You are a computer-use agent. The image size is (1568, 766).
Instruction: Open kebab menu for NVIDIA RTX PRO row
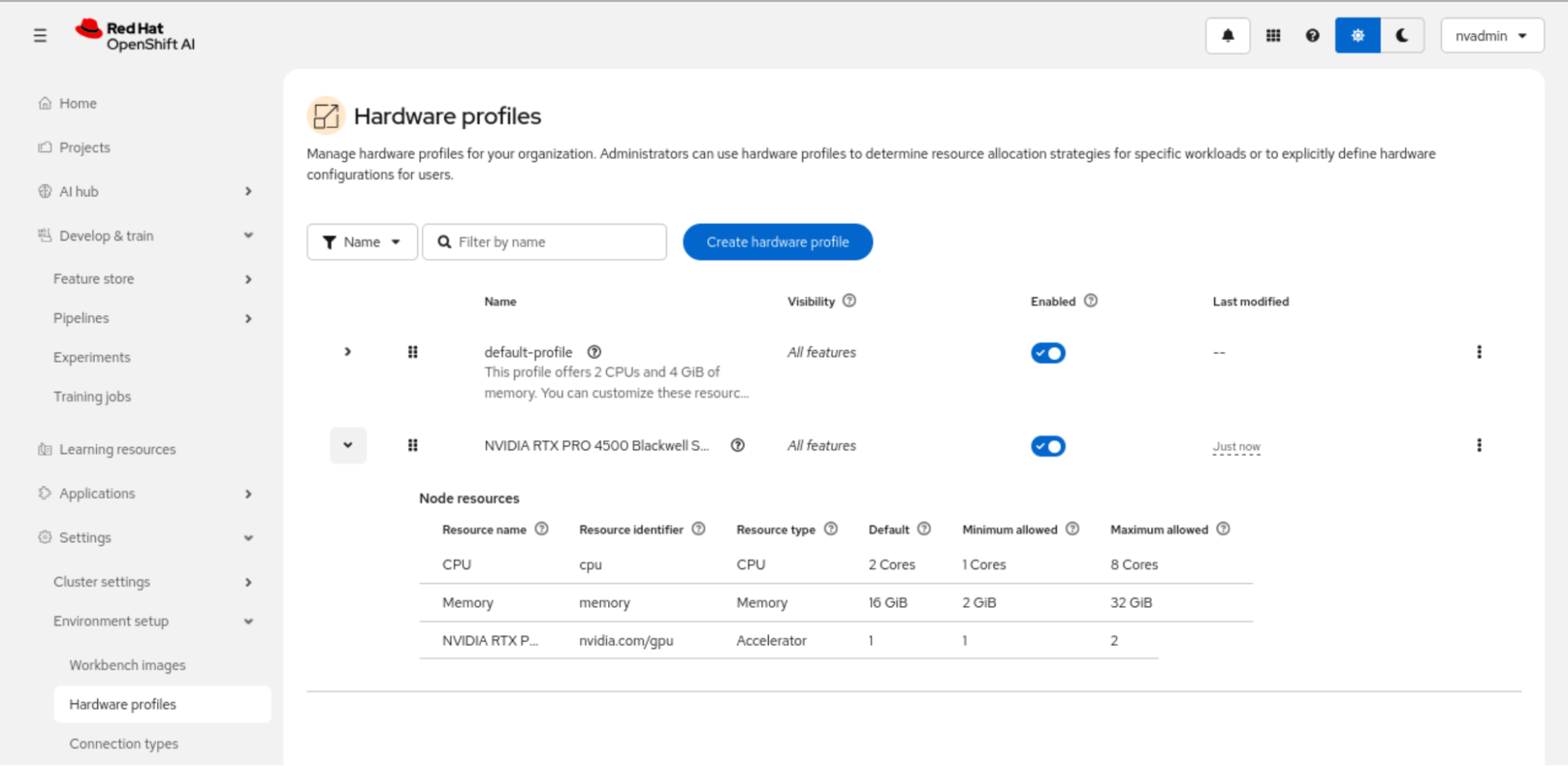(1479, 446)
